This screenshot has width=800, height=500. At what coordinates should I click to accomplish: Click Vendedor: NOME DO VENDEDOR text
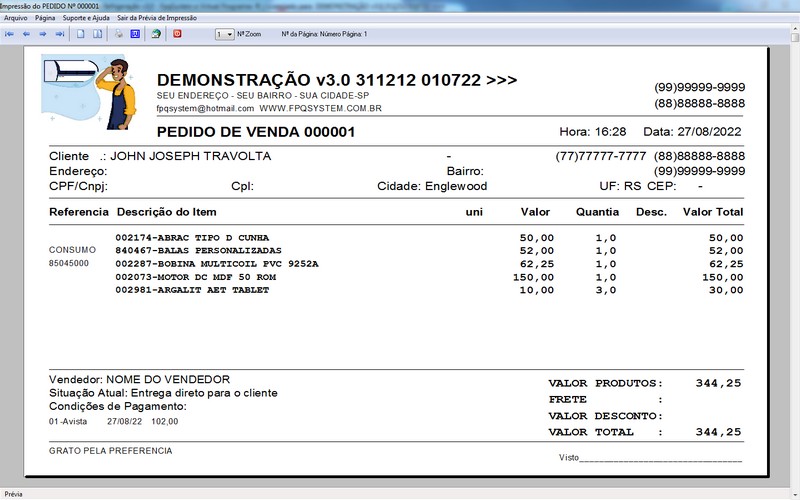point(139,380)
